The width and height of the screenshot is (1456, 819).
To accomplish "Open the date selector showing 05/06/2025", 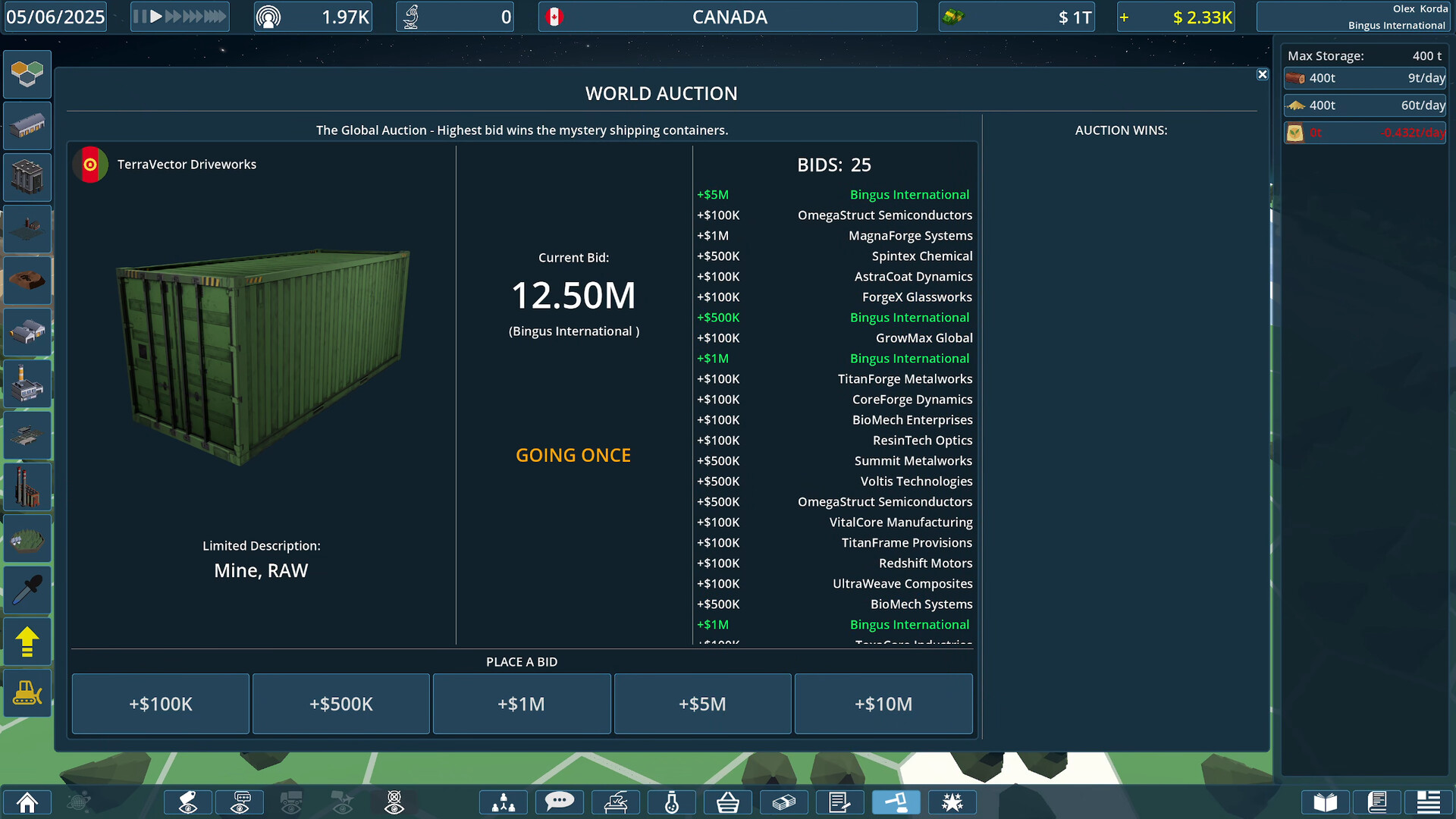I will (x=55, y=17).
